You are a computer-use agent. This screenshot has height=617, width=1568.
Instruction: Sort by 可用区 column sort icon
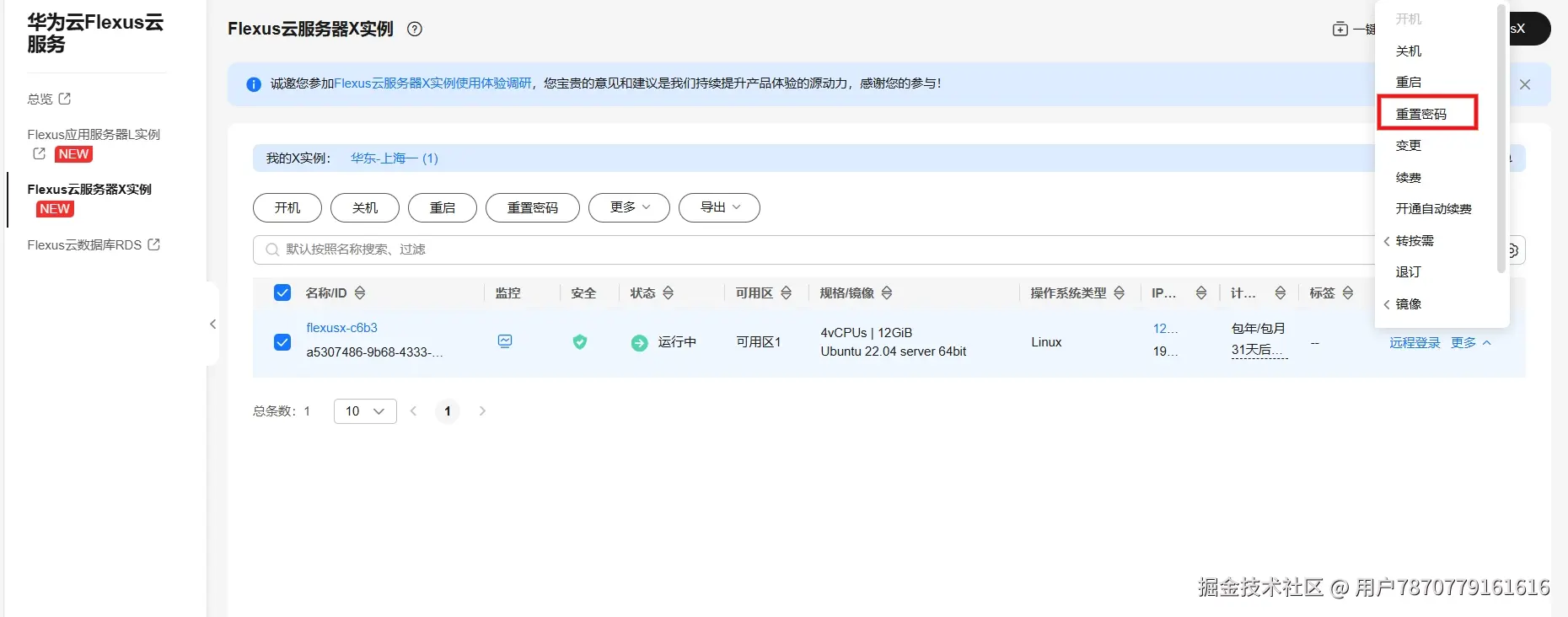tap(787, 292)
